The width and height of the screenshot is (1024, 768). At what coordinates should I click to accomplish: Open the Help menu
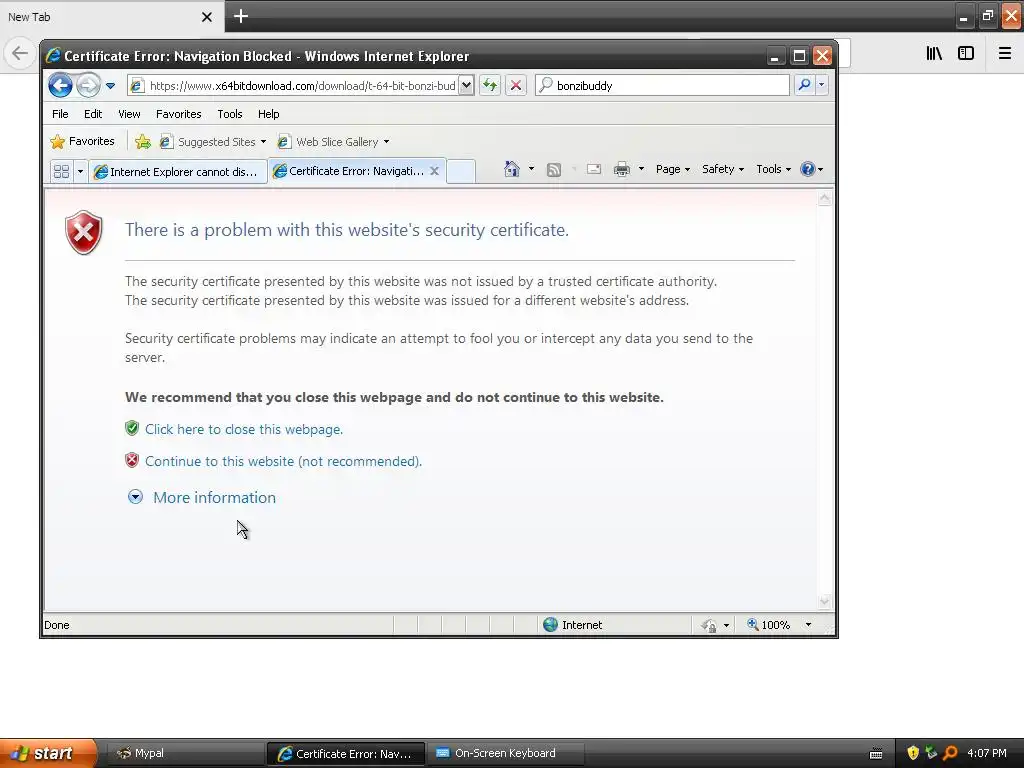(x=268, y=114)
